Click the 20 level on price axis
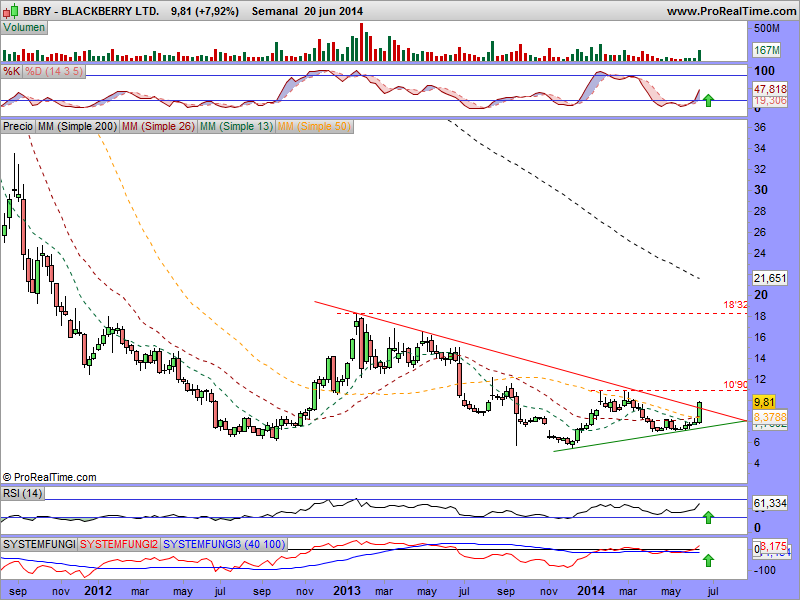800x600 pixels. point(761,294)
